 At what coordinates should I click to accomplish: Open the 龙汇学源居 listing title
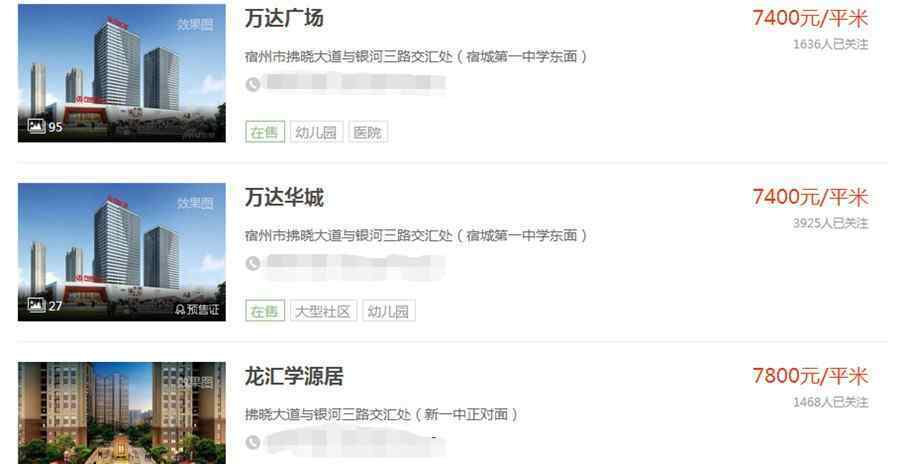pyautogui.click(x=294, y=377)
